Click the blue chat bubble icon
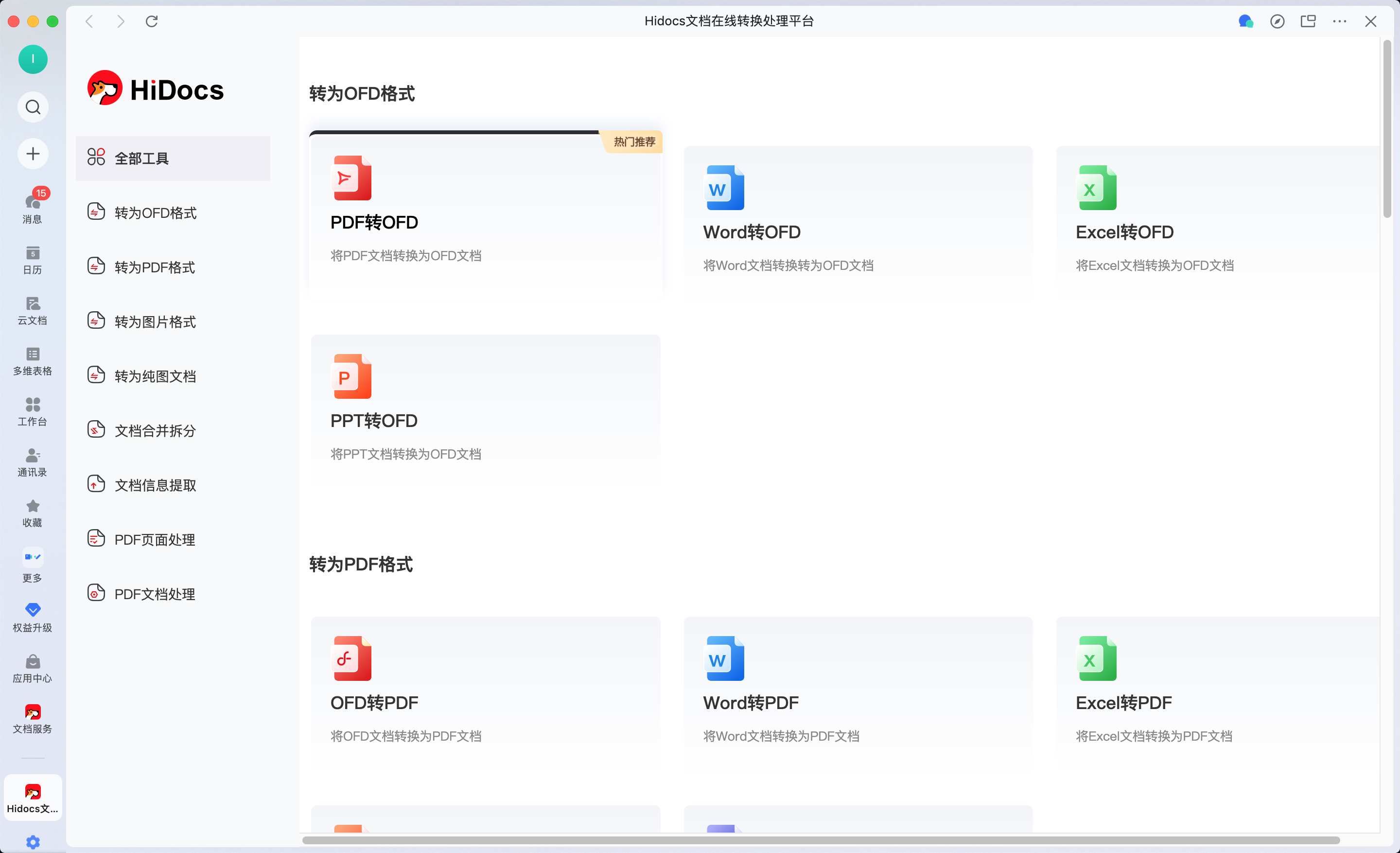 (1245, 21)
